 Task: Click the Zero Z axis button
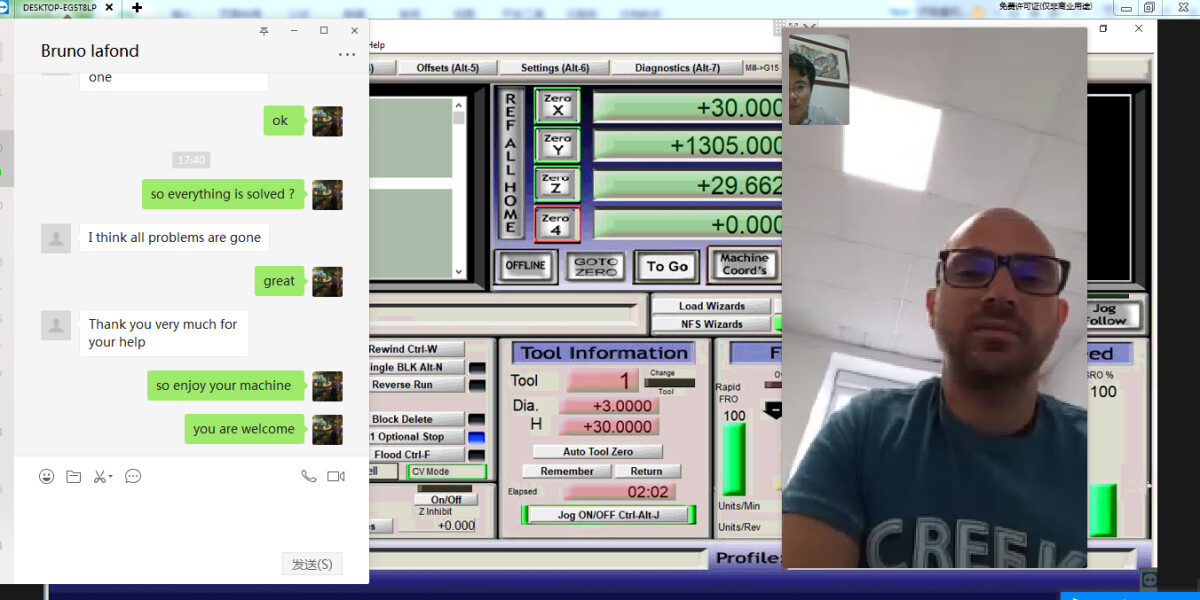[557, 185]
